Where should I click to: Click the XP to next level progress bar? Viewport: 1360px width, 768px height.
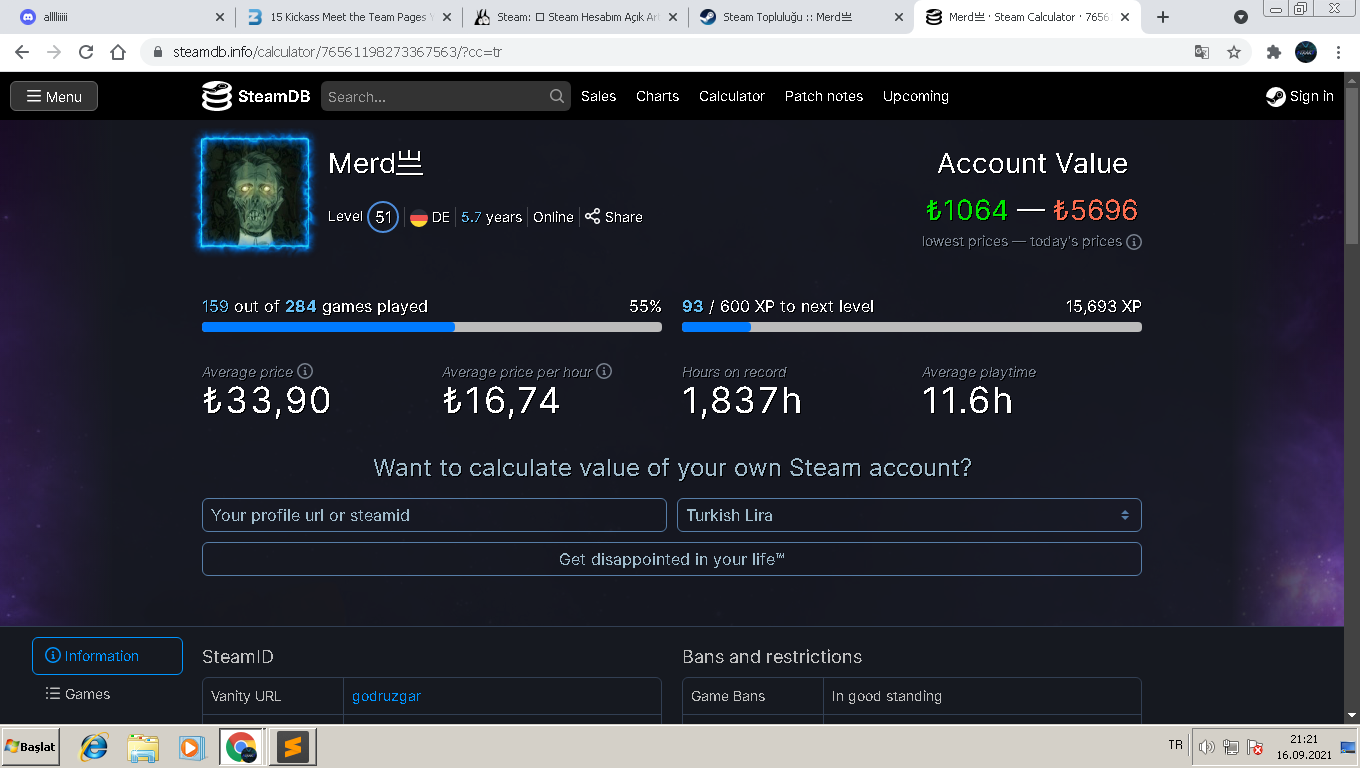(912, 326)
